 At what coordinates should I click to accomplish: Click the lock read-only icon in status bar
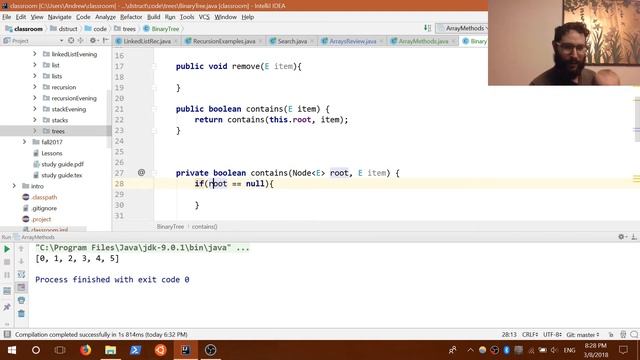click(611, 335)
